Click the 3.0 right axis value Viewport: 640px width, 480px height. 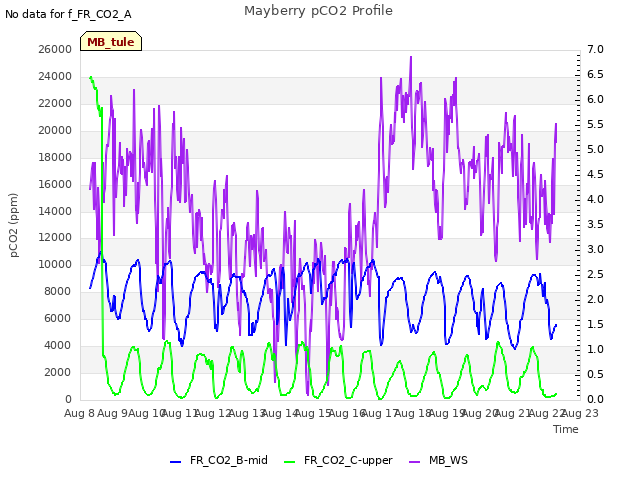595,249
